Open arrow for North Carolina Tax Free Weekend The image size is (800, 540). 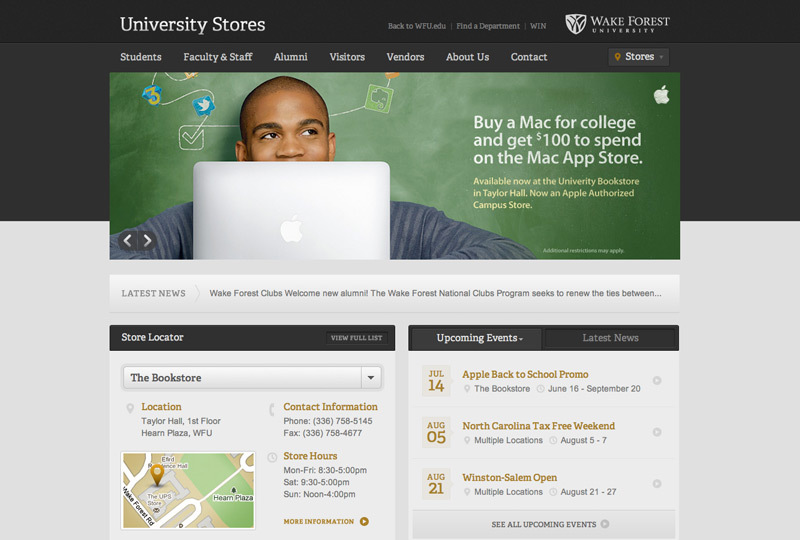[x=657, y=432]
